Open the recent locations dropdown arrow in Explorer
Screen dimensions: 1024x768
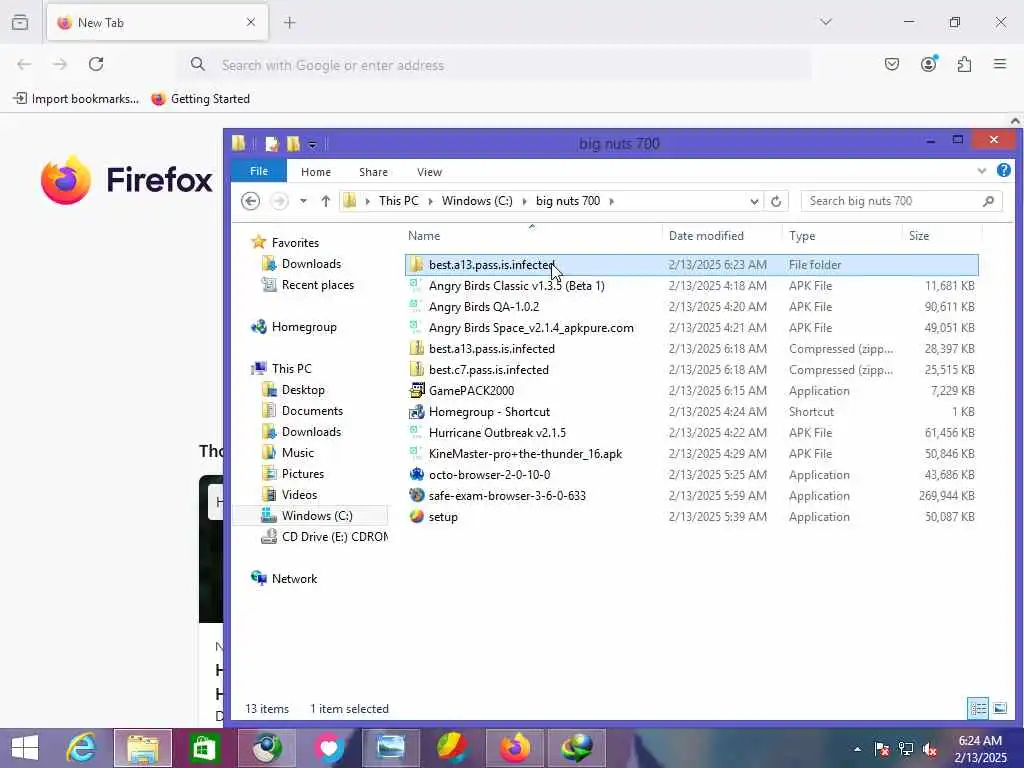pos(303,201)
